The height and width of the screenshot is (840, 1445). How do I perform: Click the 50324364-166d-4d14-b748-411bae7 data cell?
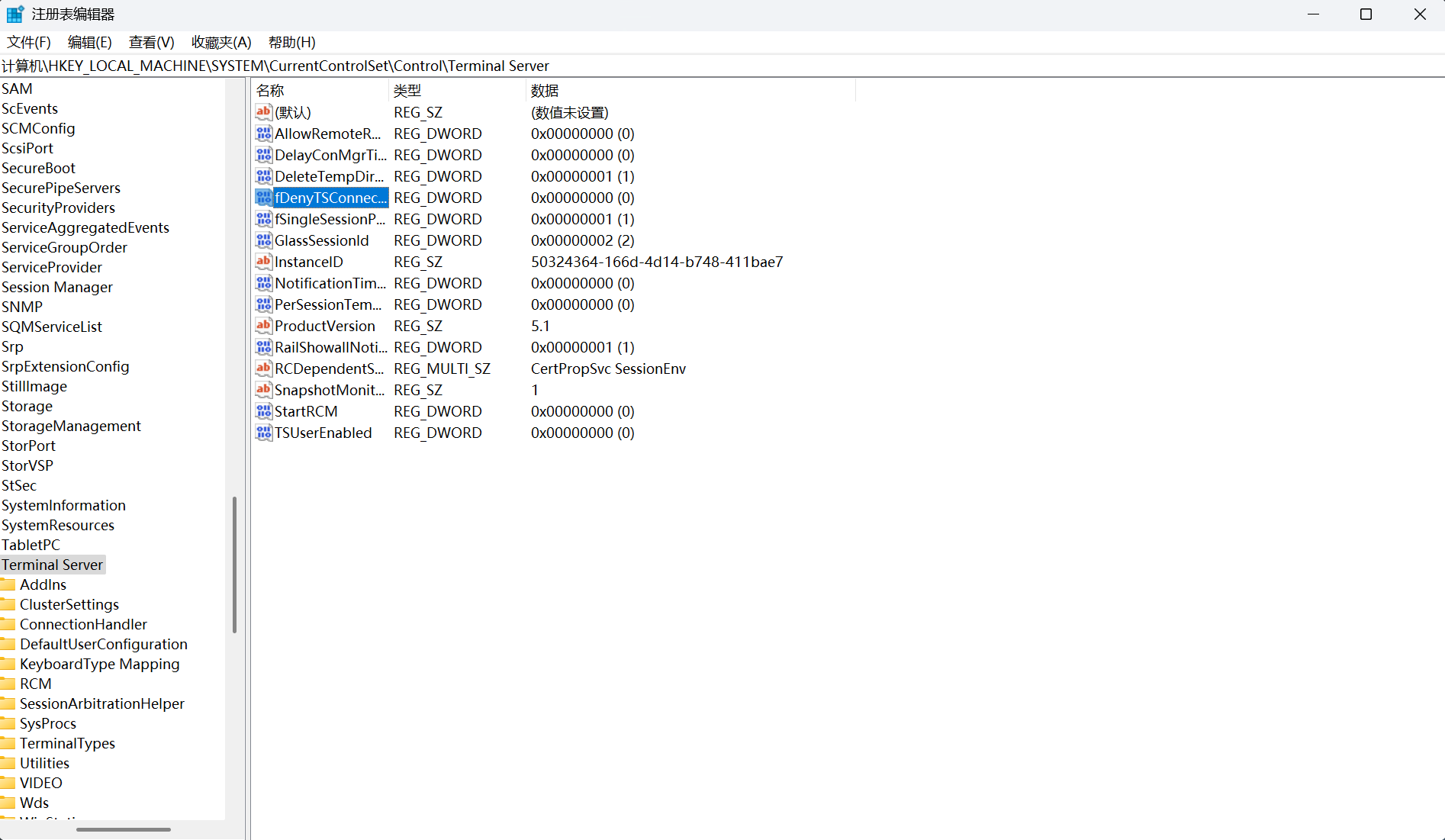click(x=657, y=262)
